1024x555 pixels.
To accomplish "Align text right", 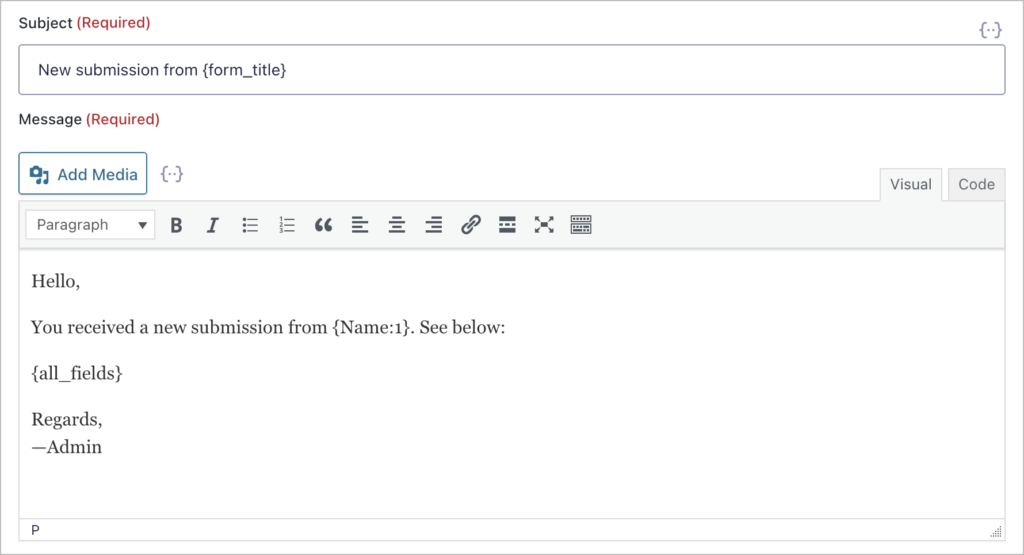I will click(434, 225).
